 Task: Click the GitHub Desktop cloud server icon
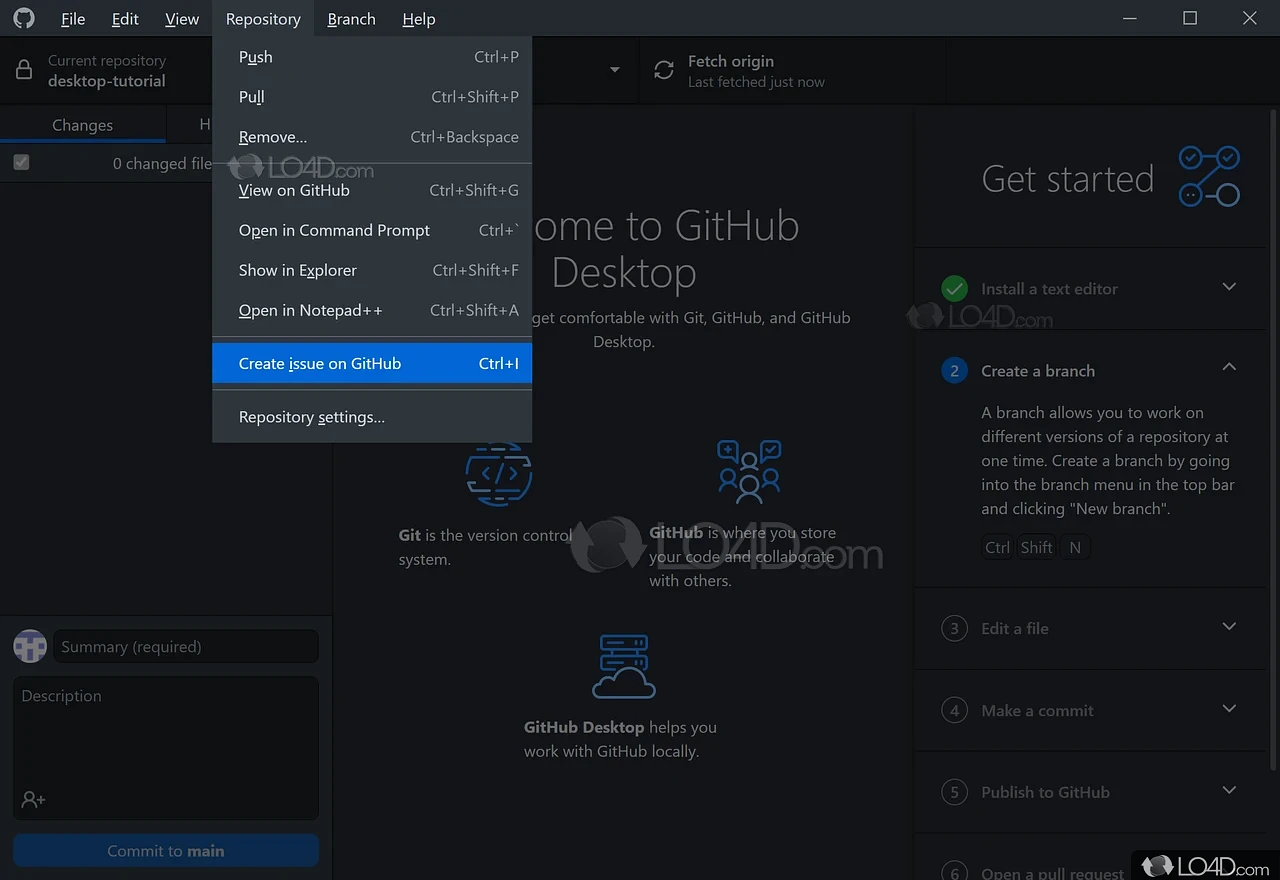click(624, 667)
